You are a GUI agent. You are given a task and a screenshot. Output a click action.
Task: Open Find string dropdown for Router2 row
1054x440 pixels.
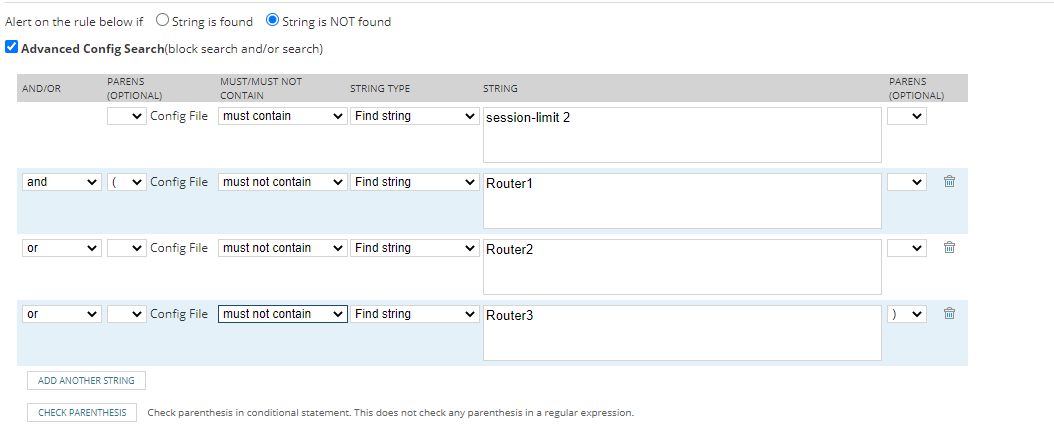(415, 248)
